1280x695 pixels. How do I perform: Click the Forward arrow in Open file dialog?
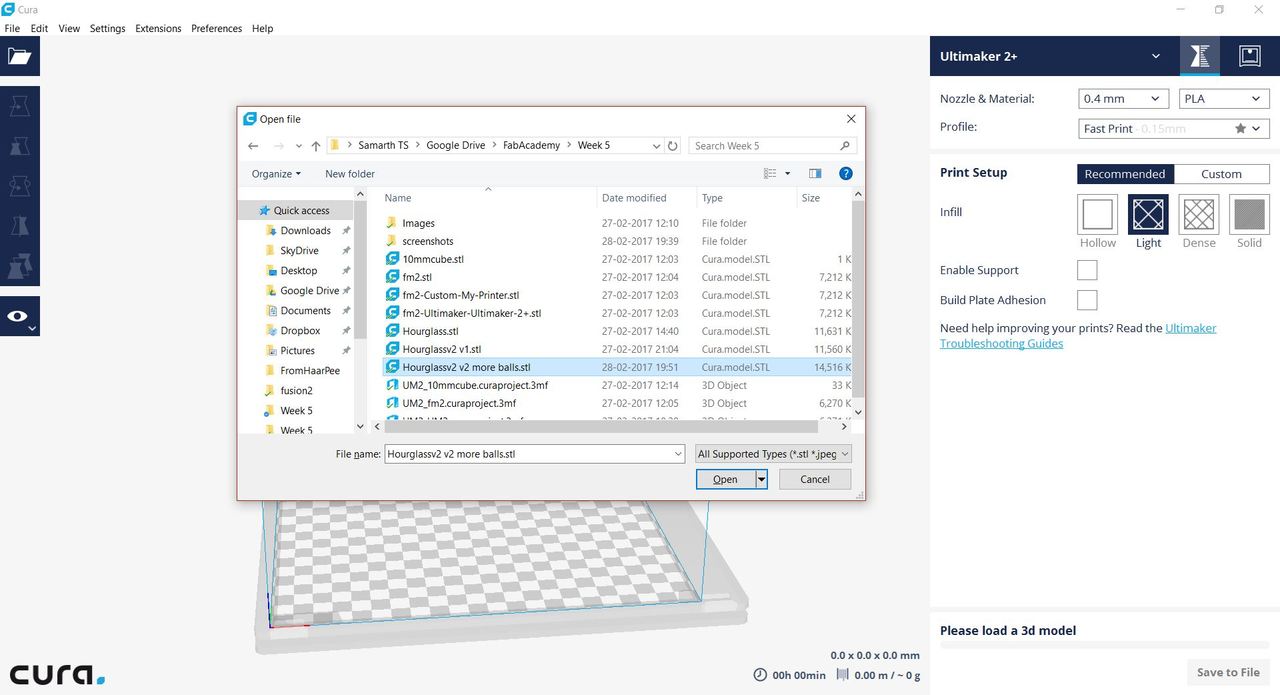click(279, 146)
